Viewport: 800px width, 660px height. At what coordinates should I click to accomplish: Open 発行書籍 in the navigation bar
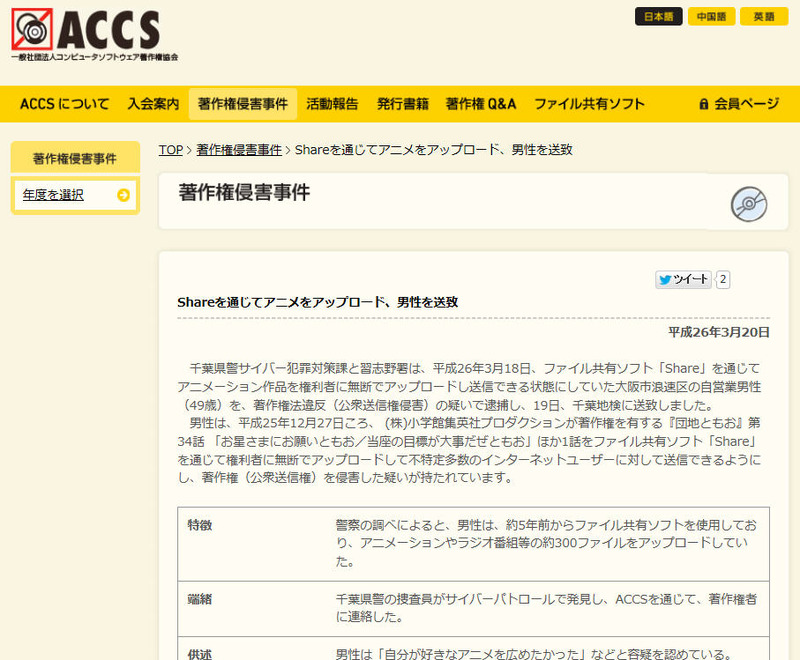(x=403, y=104)
